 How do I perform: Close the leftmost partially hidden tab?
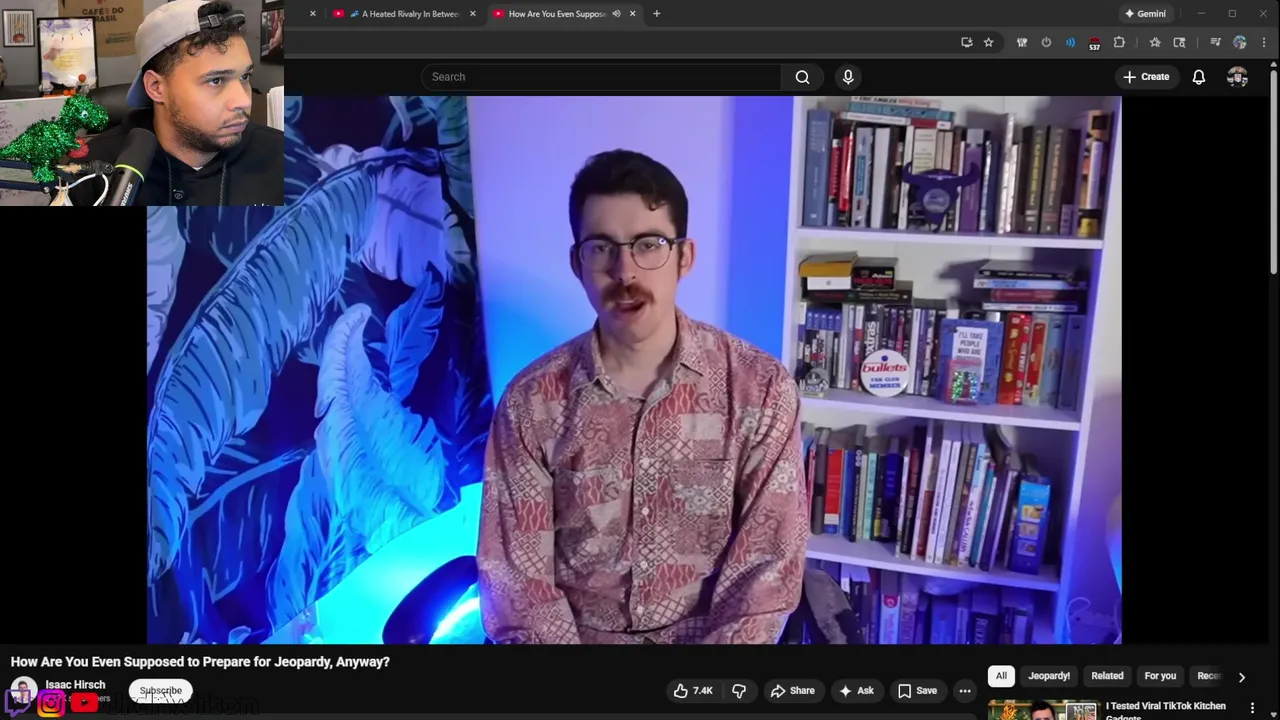click(x=312, y=14)
